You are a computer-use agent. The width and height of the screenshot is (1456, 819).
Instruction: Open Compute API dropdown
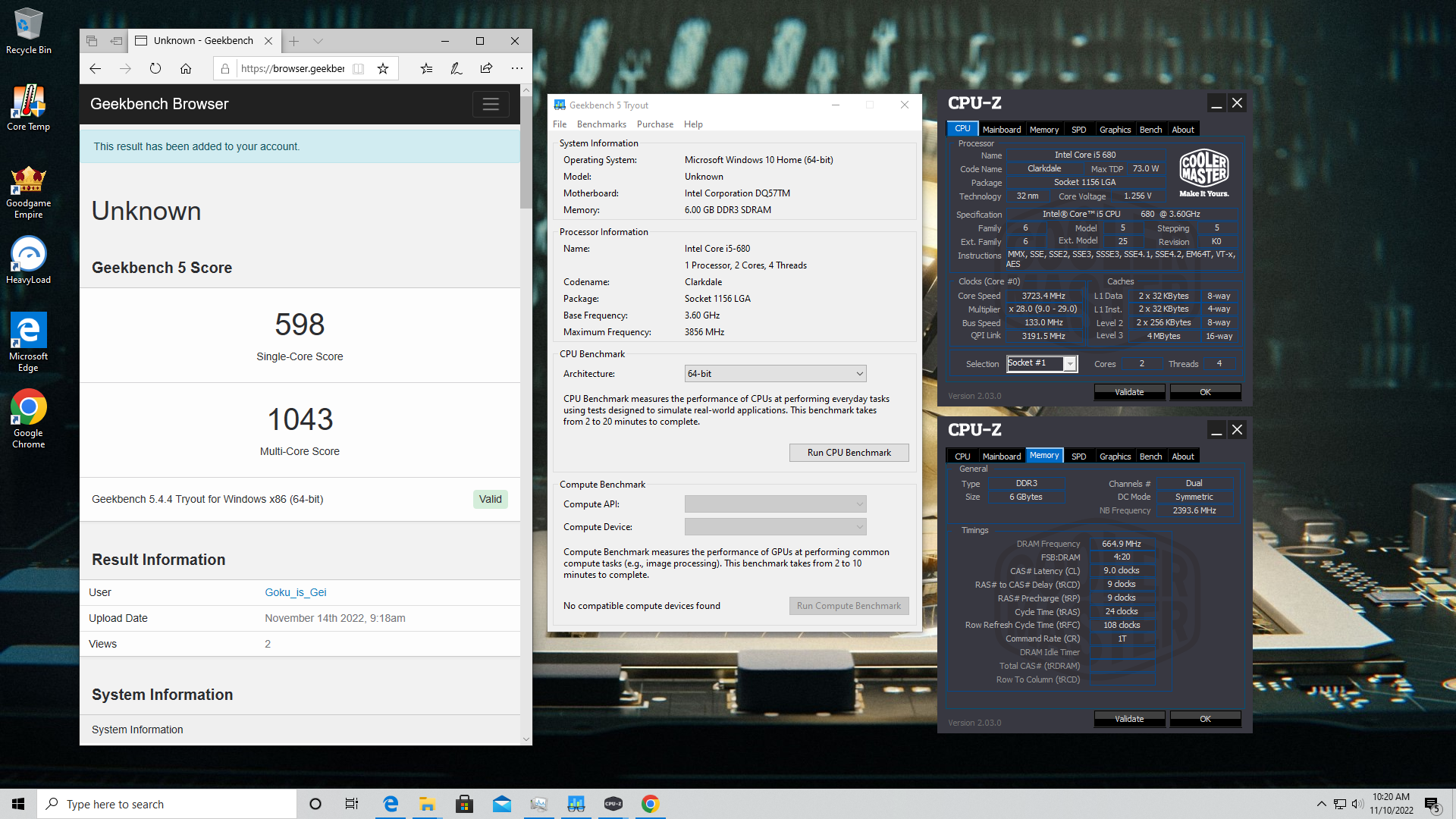coord(775,504)
